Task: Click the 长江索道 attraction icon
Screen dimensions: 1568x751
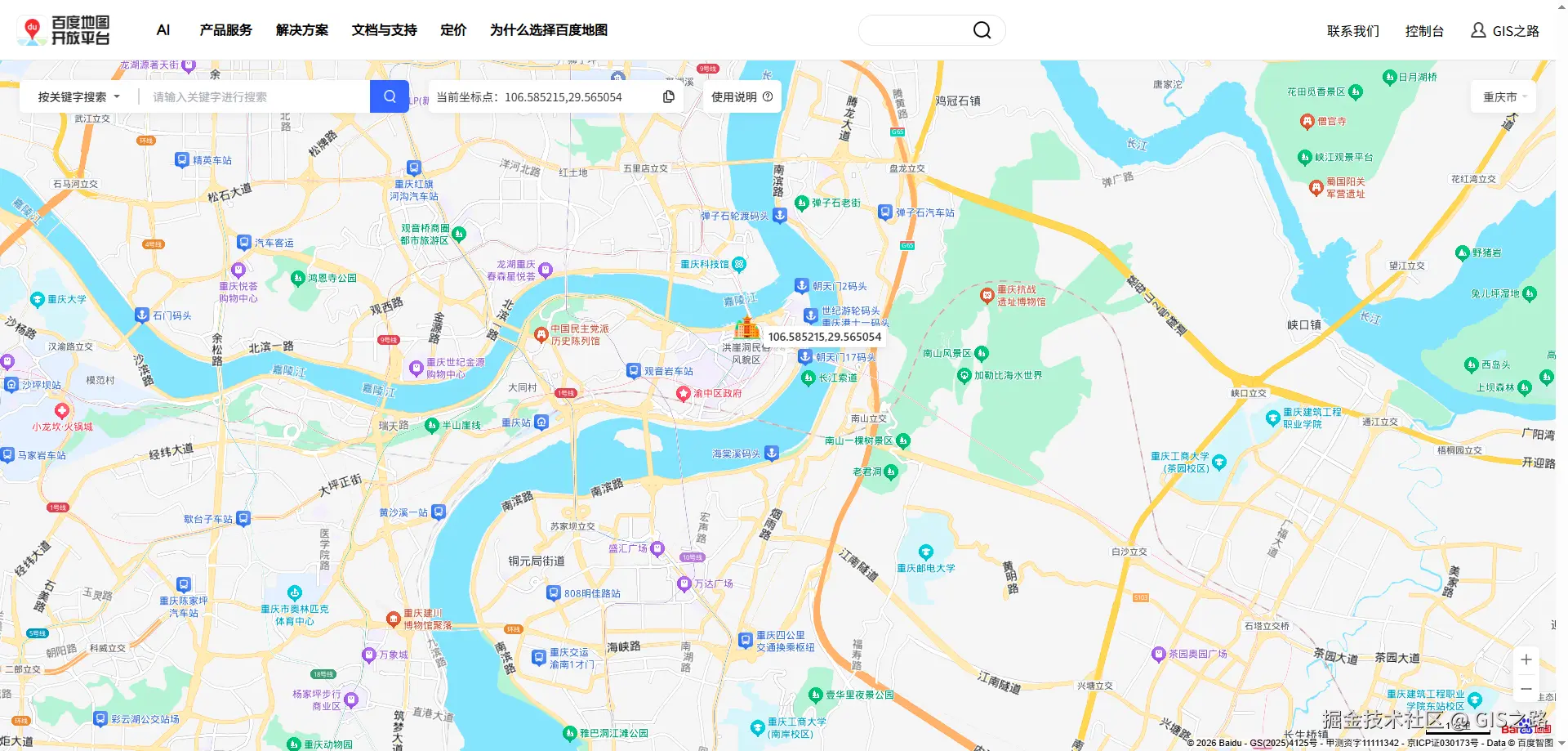Action: point(808,378)
